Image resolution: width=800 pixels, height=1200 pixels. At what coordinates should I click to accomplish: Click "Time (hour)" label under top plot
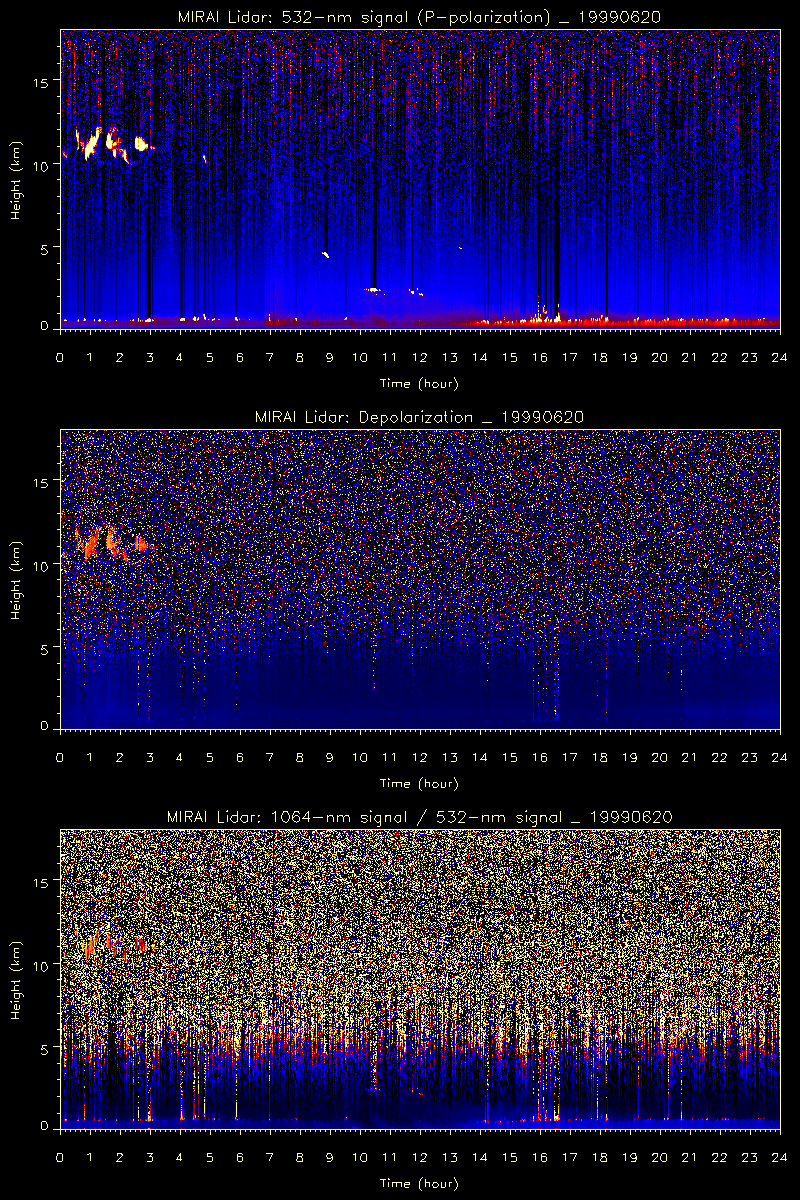(x=419, y=383)
